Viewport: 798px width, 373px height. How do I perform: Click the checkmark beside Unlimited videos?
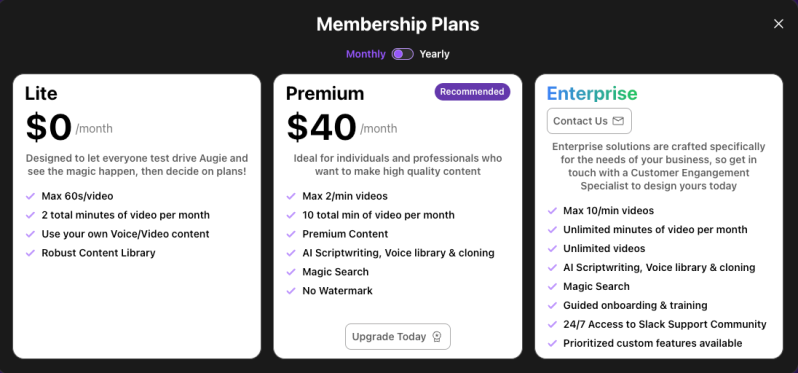click(x=552, y=249)
